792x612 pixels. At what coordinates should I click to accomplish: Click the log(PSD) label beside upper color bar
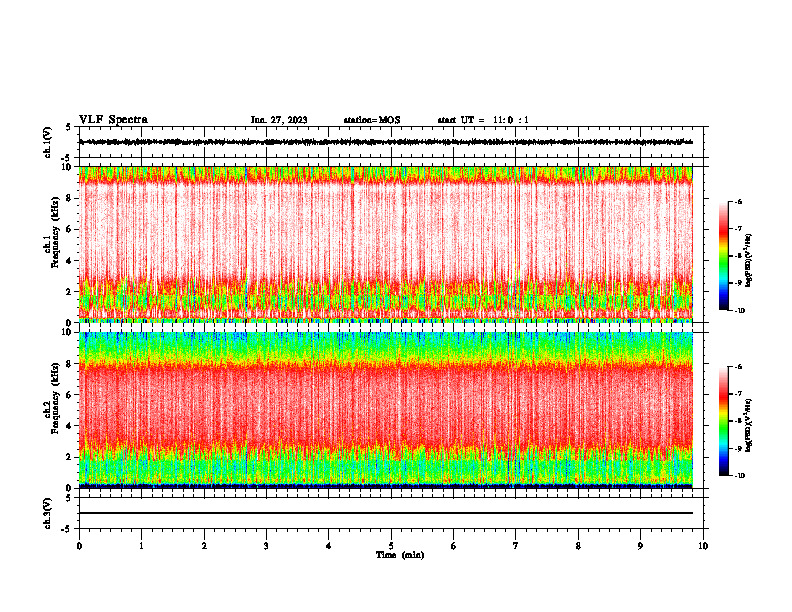click(x=749, y=261)
